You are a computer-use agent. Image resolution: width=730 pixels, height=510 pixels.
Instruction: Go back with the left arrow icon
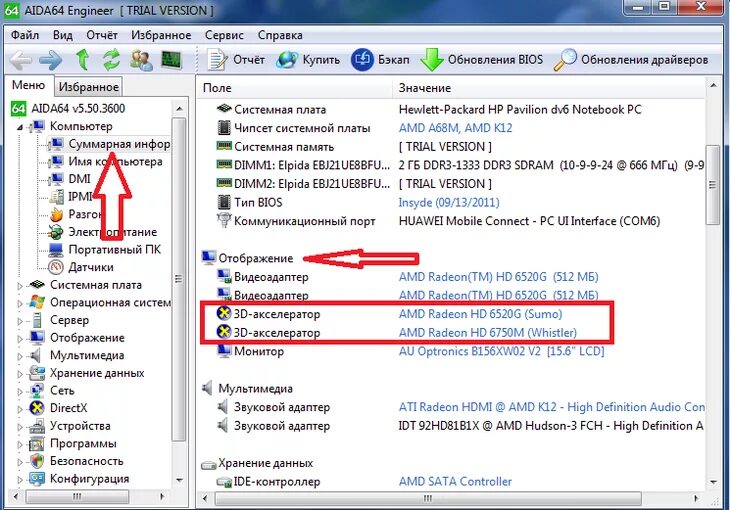(21, 60)
